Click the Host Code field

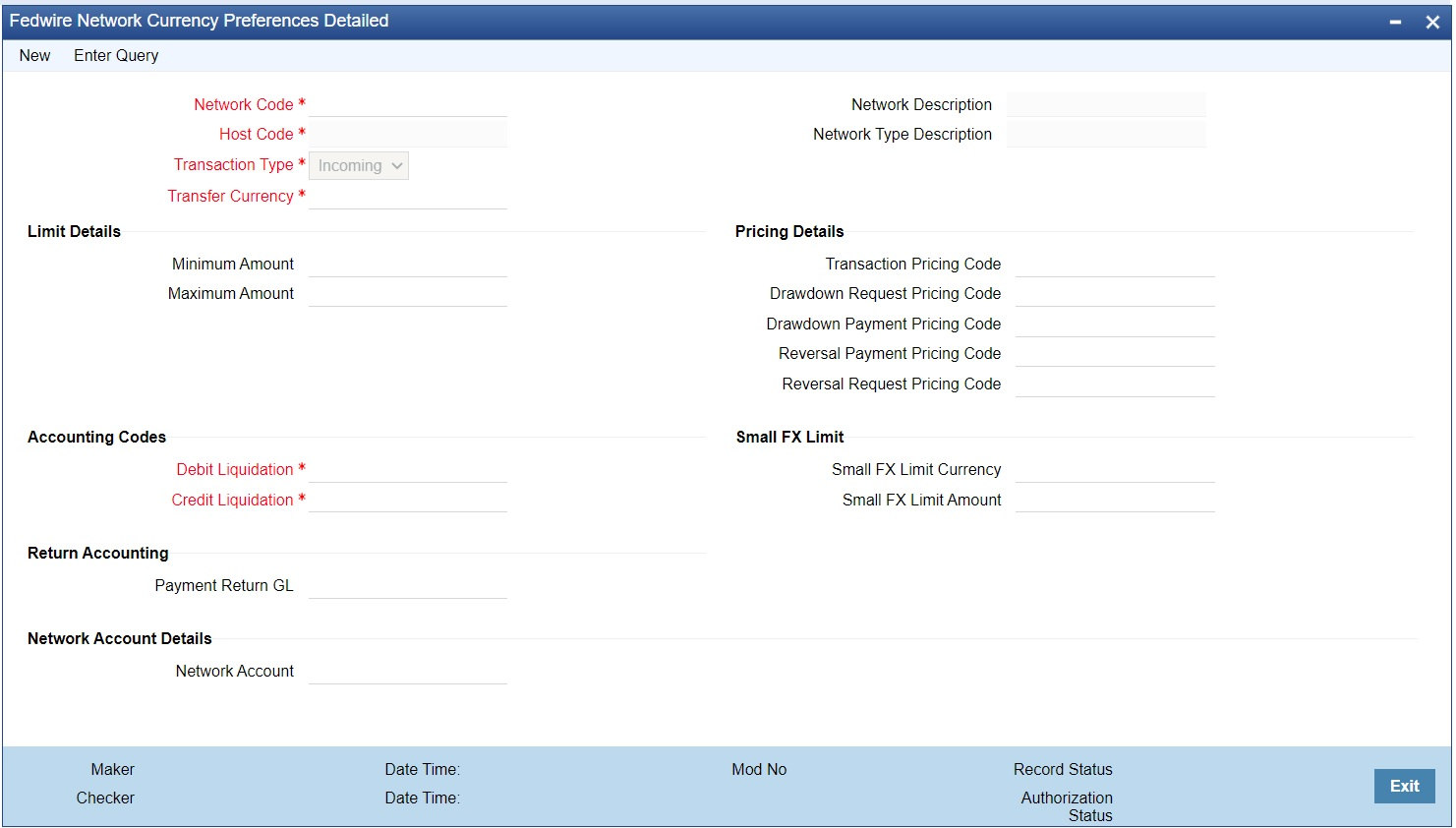(408, 135)
